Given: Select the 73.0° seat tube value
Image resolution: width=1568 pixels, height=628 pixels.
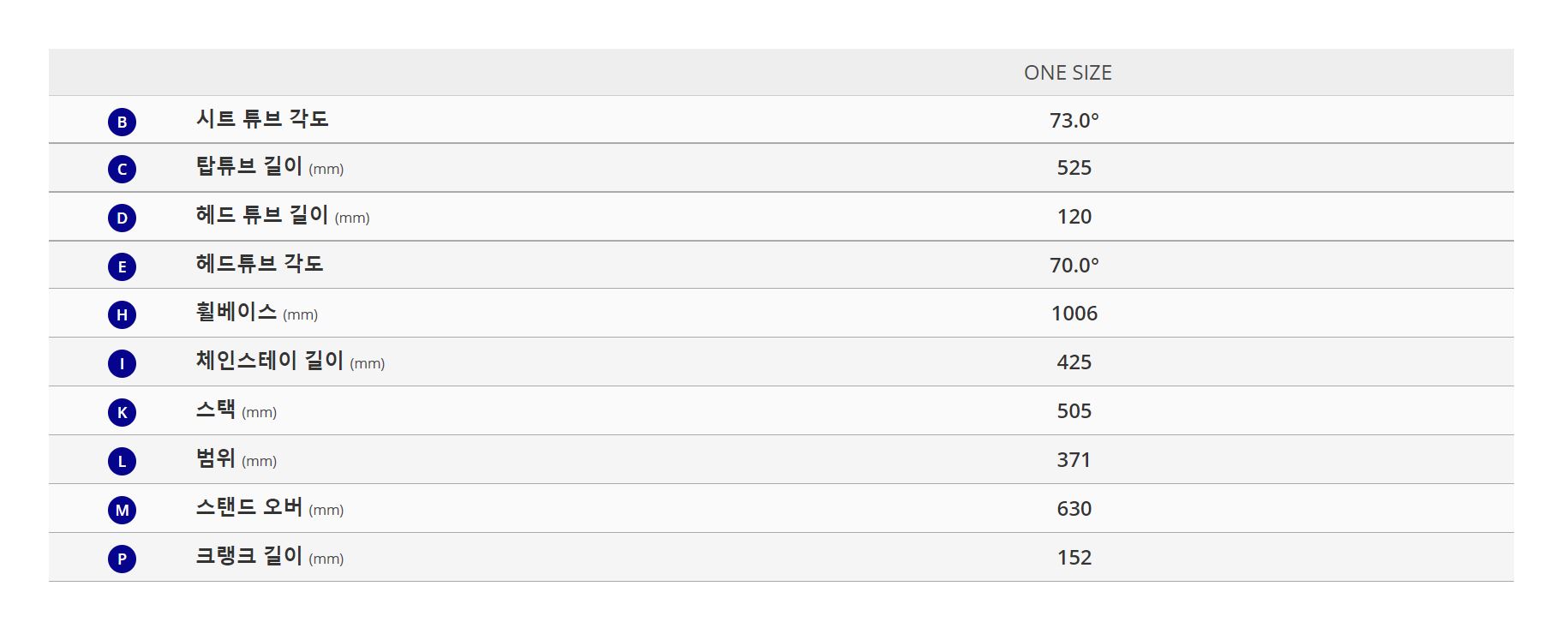Looking at the screenshot, I should click(1074, 120).
